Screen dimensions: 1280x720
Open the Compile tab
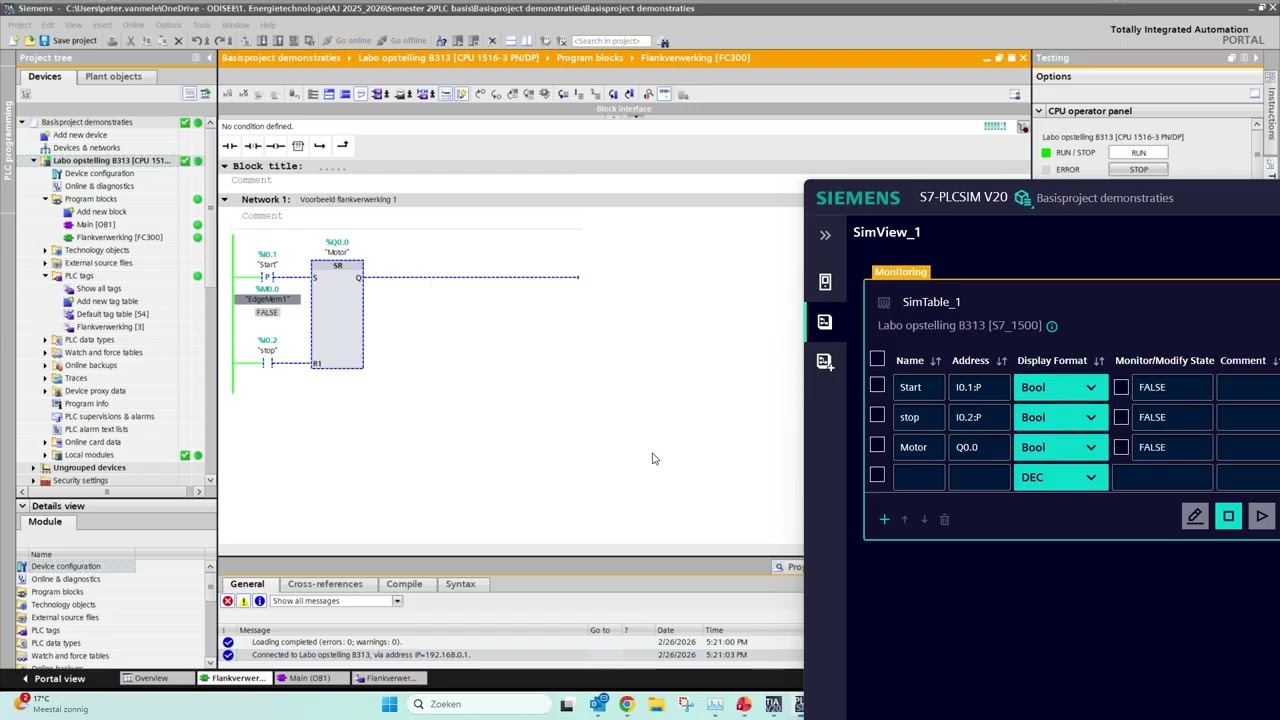tap(404, 584)
